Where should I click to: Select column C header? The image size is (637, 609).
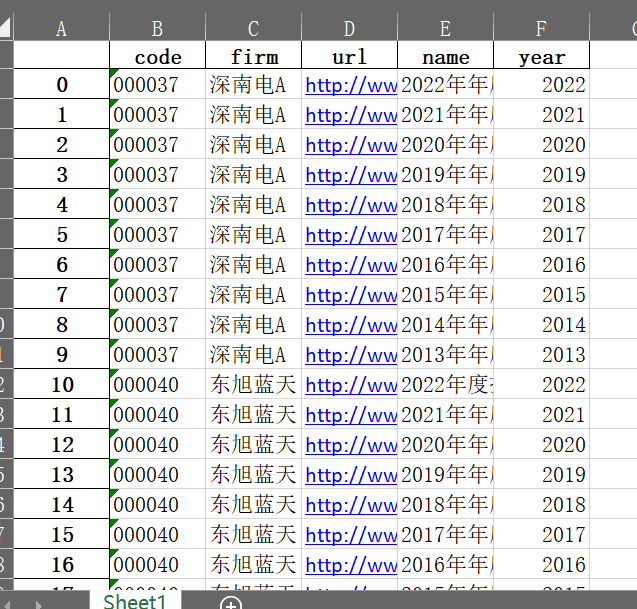point(253,28)
